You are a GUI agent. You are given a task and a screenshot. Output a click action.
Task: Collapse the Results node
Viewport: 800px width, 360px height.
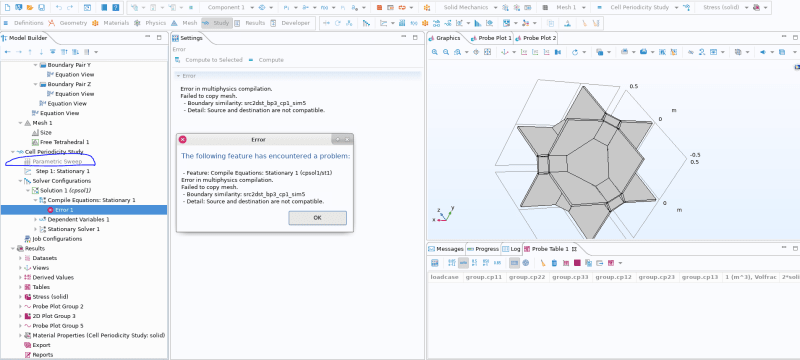click(13, 248)
